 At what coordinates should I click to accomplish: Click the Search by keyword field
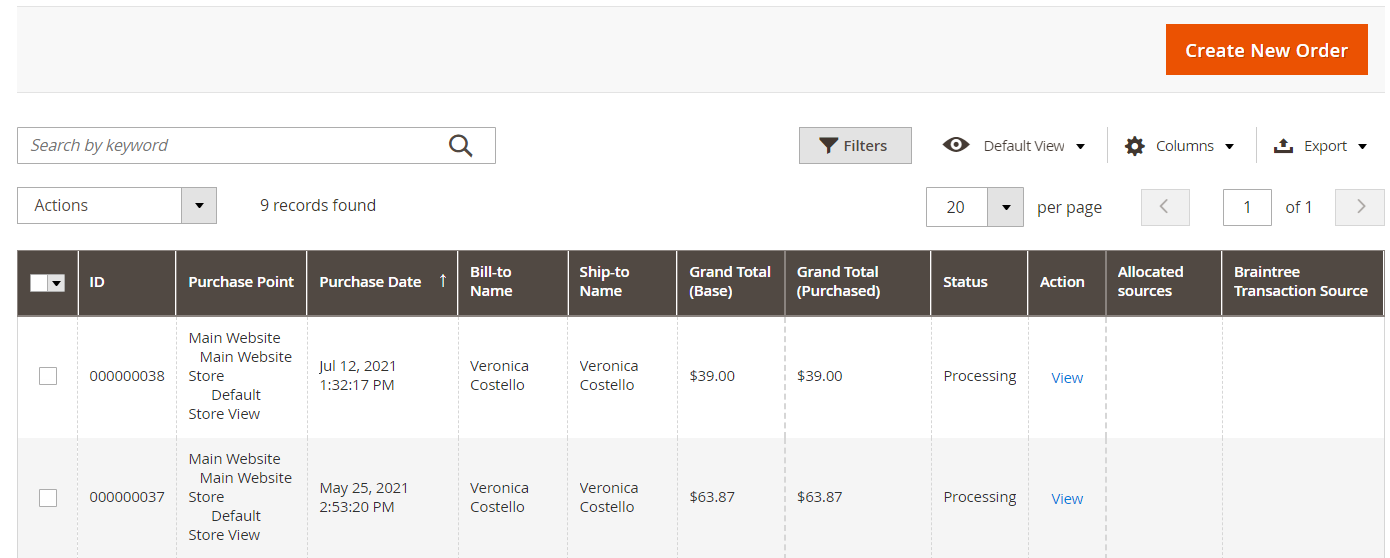(x=230, y=146)
